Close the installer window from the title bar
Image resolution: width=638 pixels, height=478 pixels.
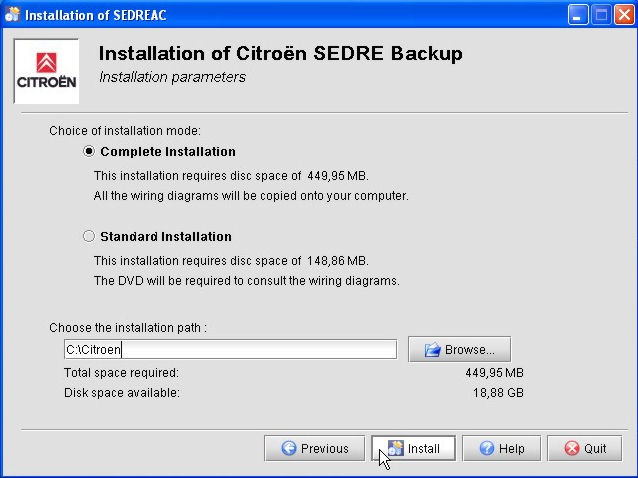pyautogui.click(x=624, y=15)
